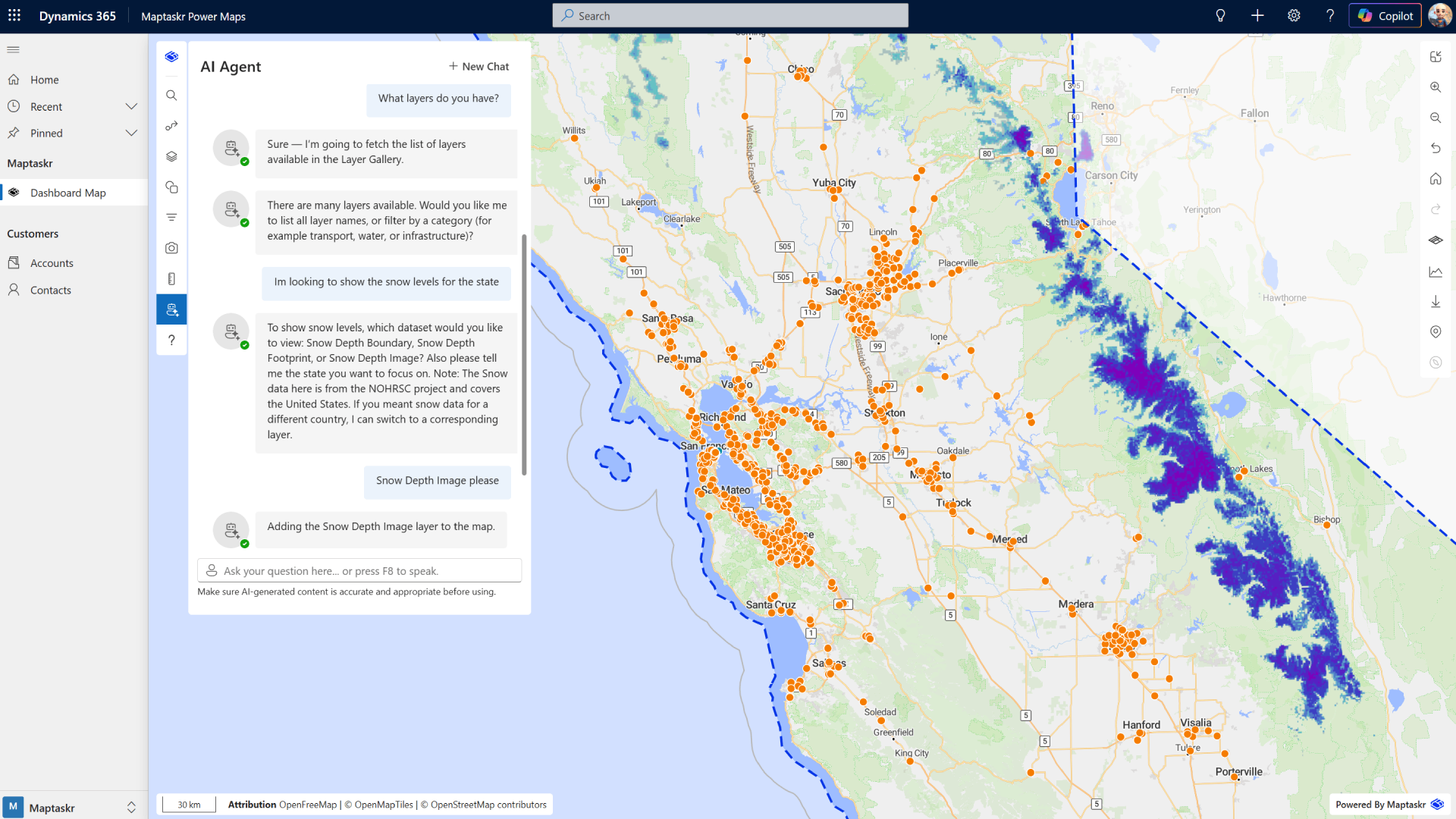This screenshot has height=819, width=1456.
Task: Go to Contacts in the navigation
Action: 50,290
